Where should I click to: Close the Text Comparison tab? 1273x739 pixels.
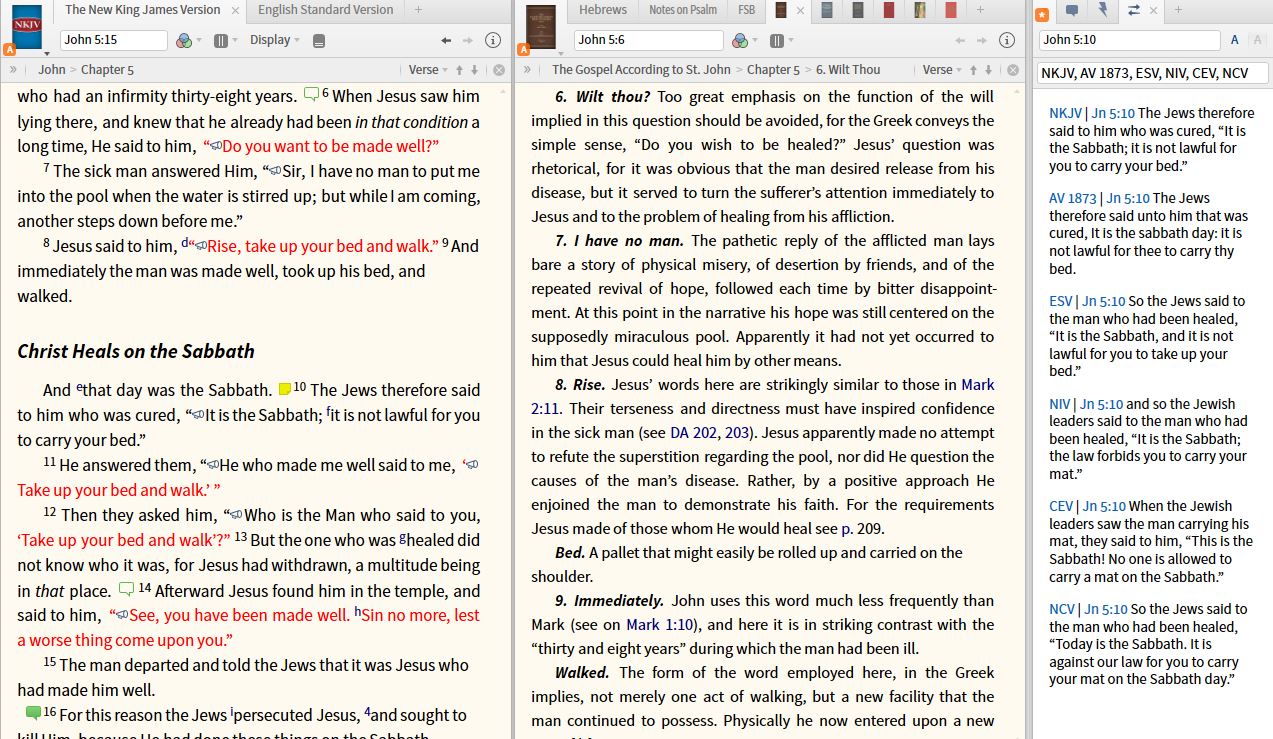pos(1153,10)
